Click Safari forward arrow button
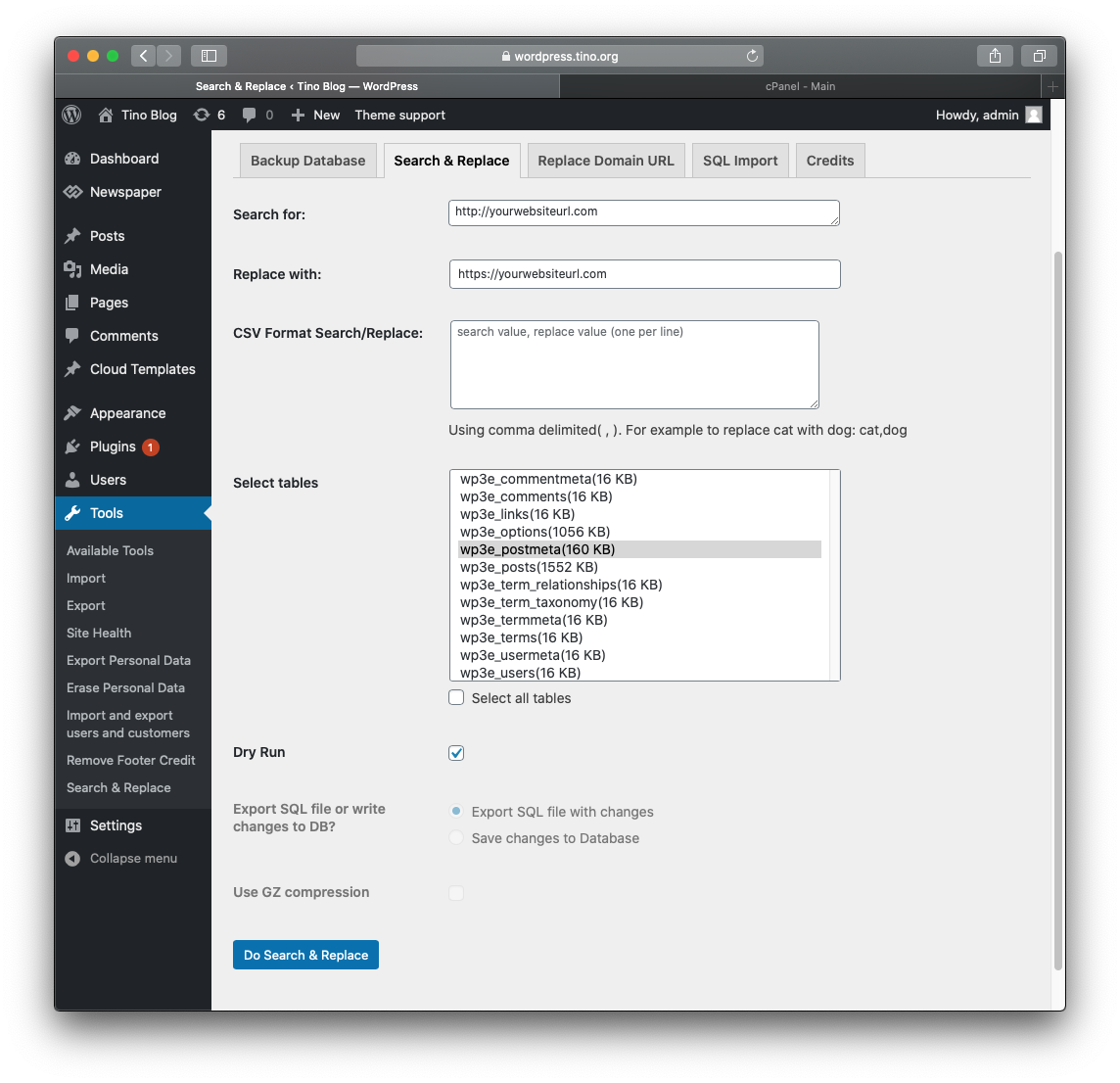The width and height of the screenshot is (1120, 1083). (x=168, y=56)
